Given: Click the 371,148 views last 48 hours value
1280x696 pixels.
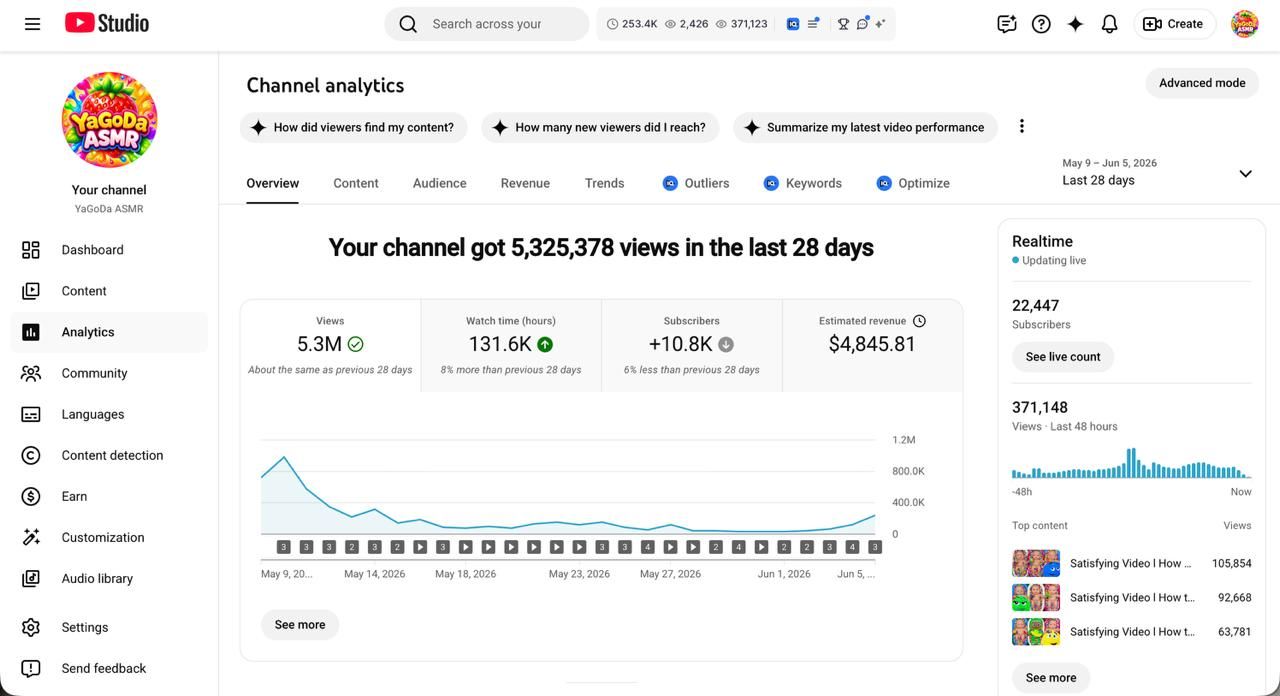Looking at the screenshot, I should (1040, 407).
